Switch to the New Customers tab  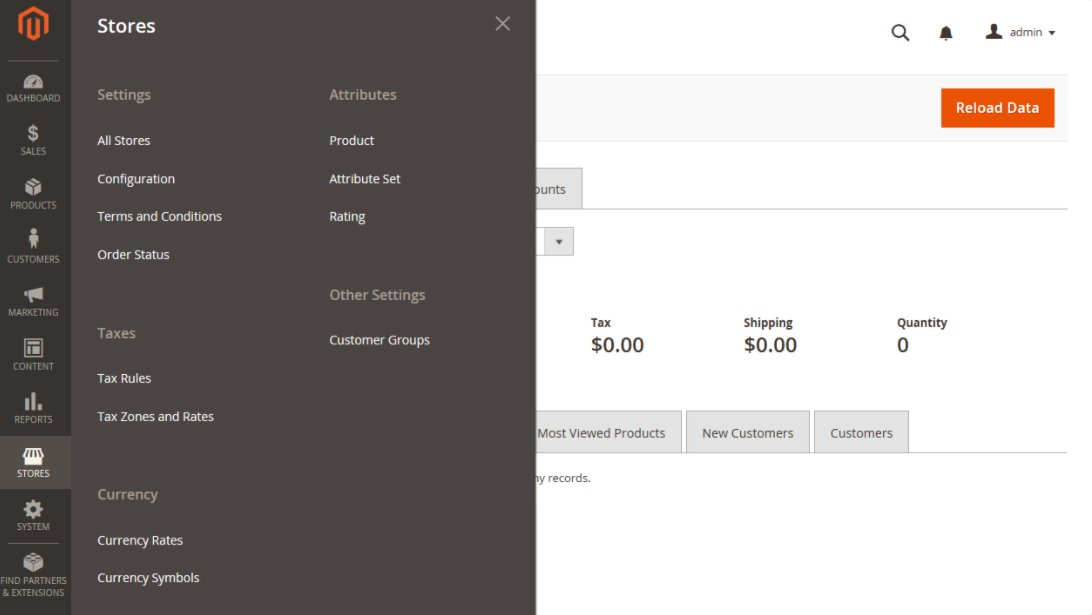tap(747, 433)
